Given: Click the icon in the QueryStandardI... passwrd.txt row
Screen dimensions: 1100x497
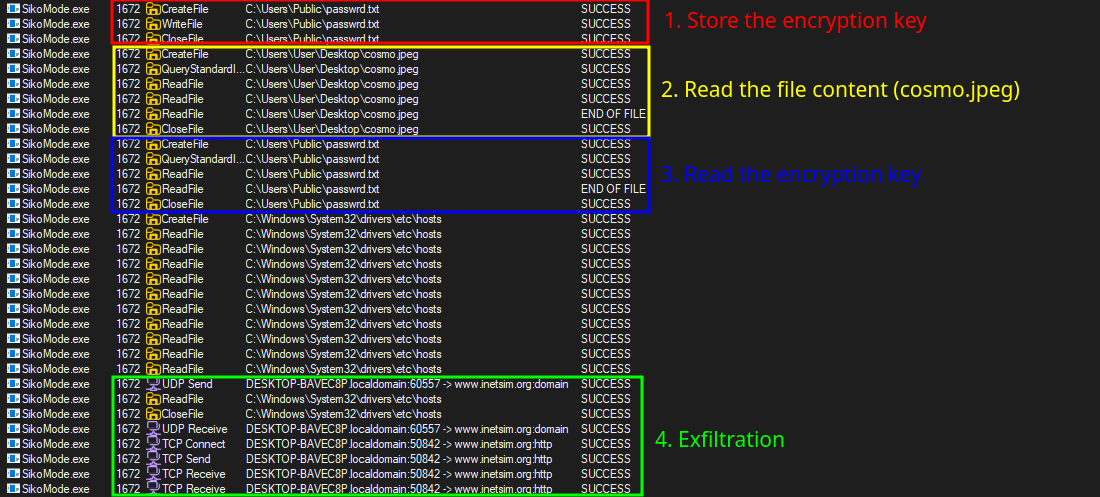Looking at the screenshot, I should click(153, 159).
